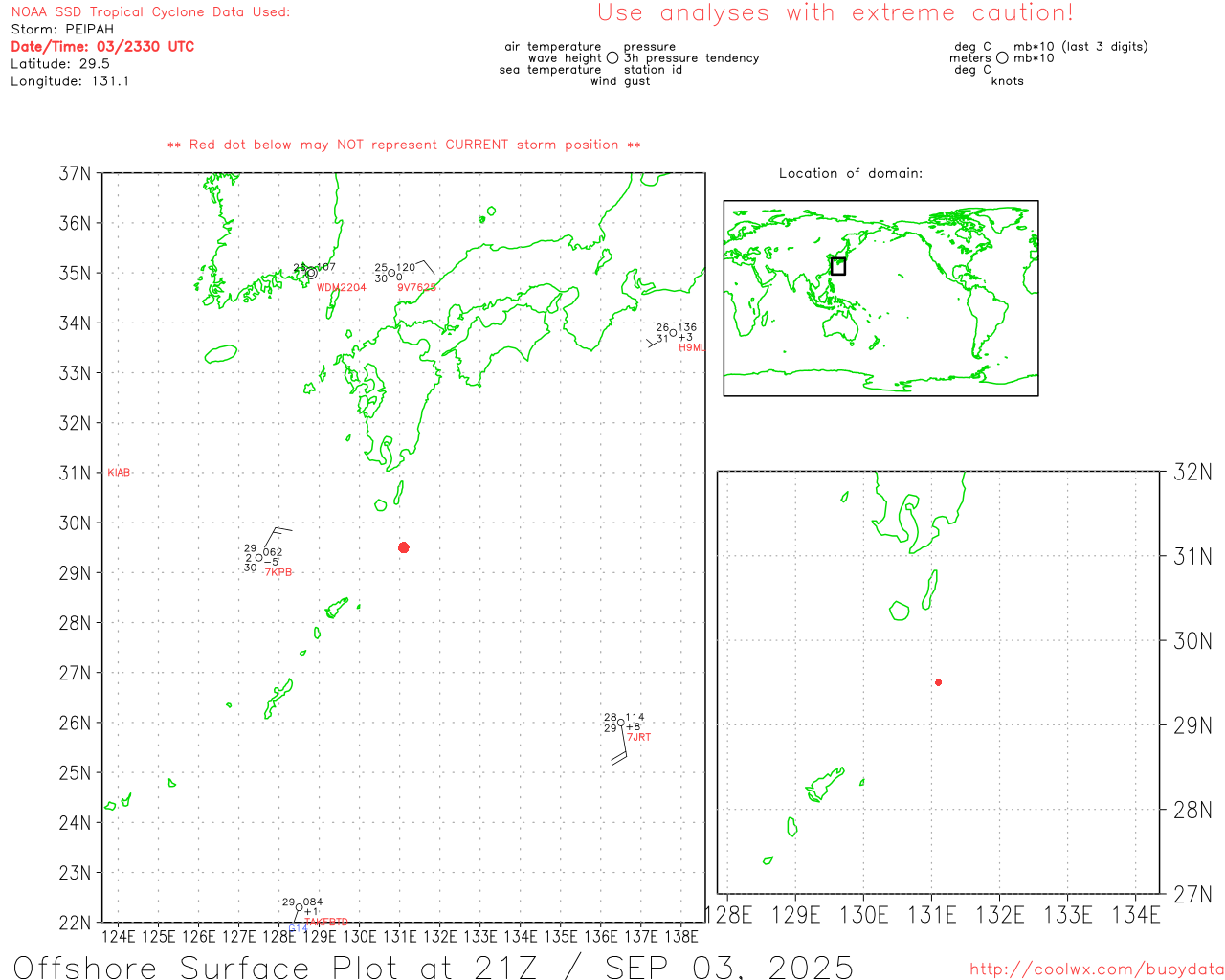The height and width of the screenshot is (980, 1225).
Task: Click the 'air temperature' legend label
Action: [553, 47]
